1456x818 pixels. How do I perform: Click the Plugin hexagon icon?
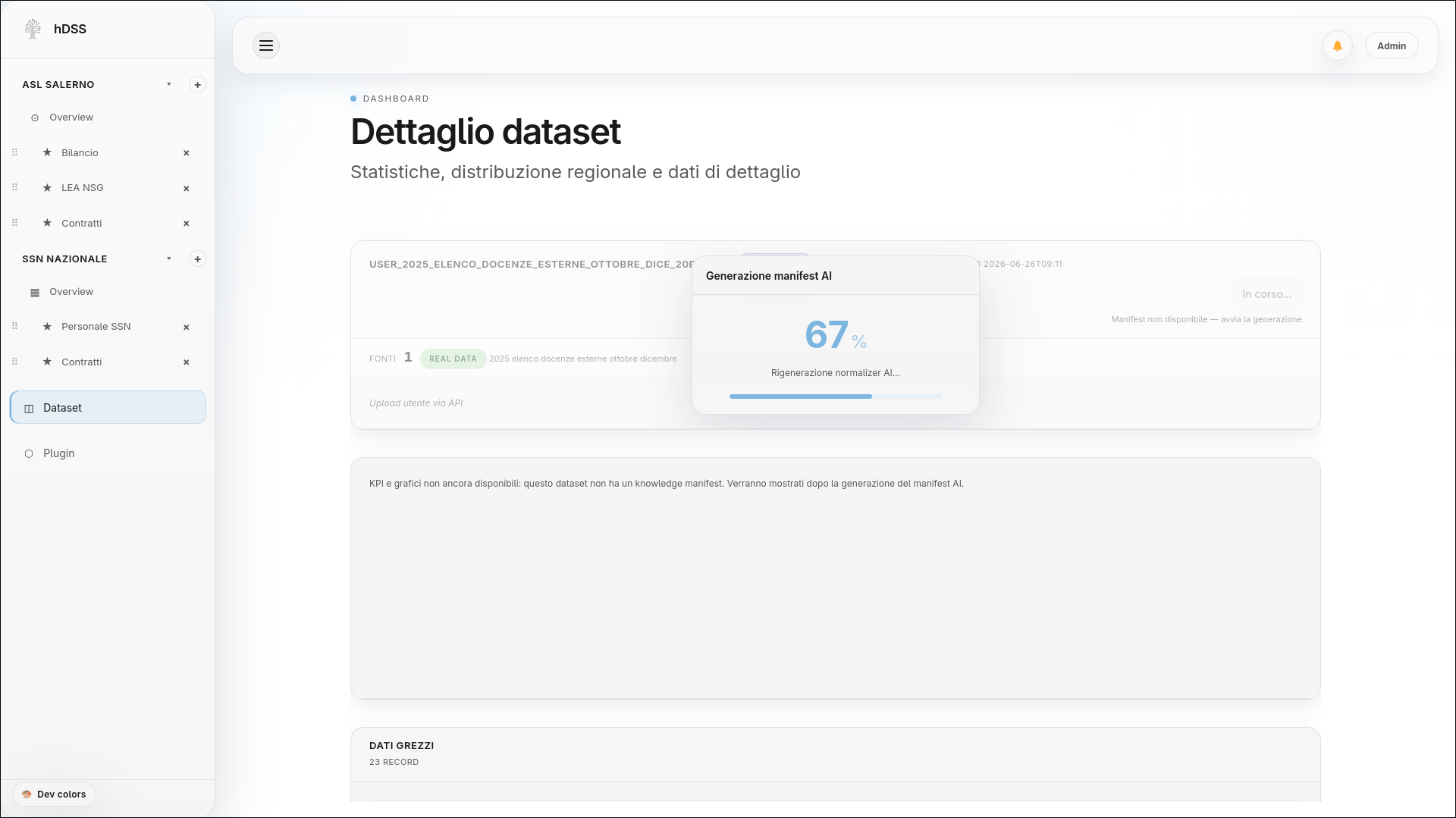(29, 454)
